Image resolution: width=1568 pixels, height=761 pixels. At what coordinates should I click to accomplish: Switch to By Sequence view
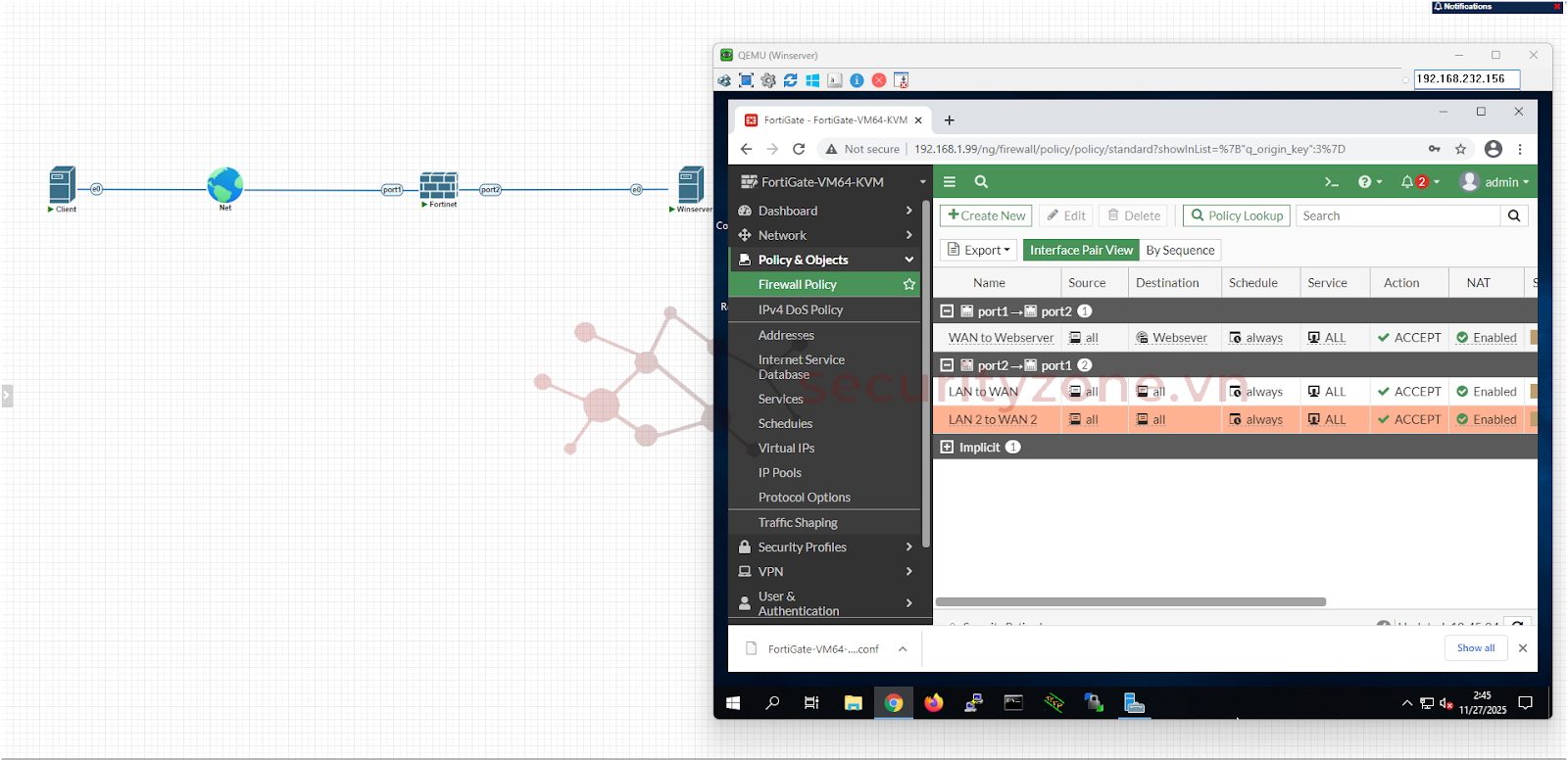click(1180, 251)
